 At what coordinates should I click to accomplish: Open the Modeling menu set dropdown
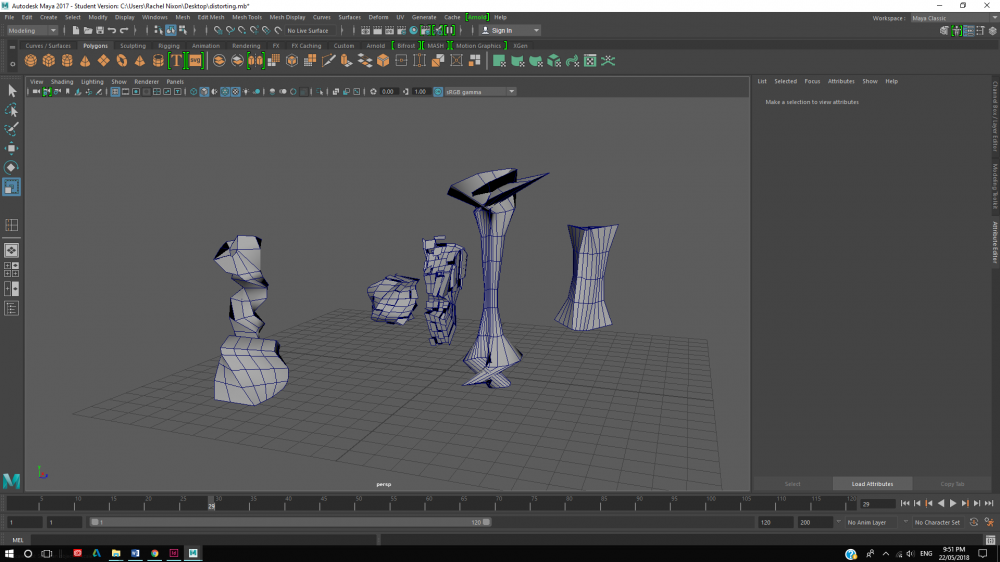pyautogui.click(x=32, y=31)
